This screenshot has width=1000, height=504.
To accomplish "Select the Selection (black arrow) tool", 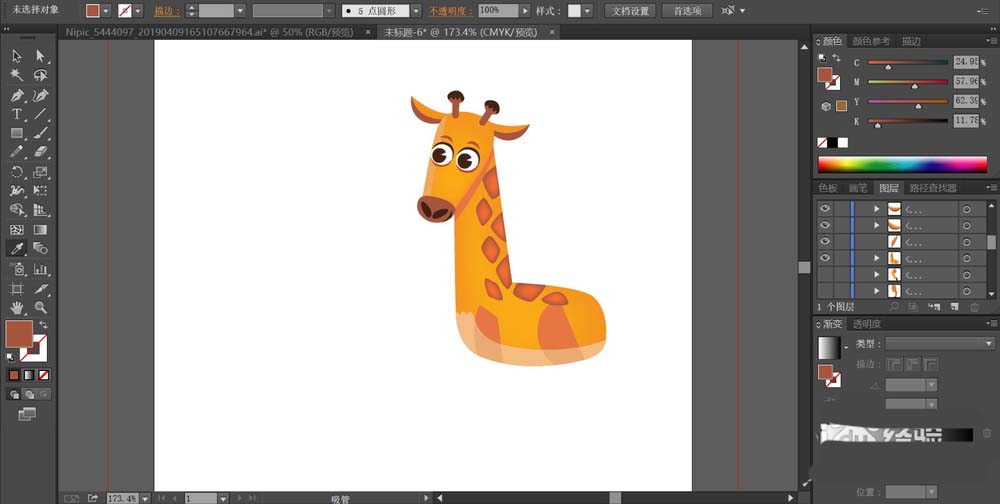I will tap(17, 57).
